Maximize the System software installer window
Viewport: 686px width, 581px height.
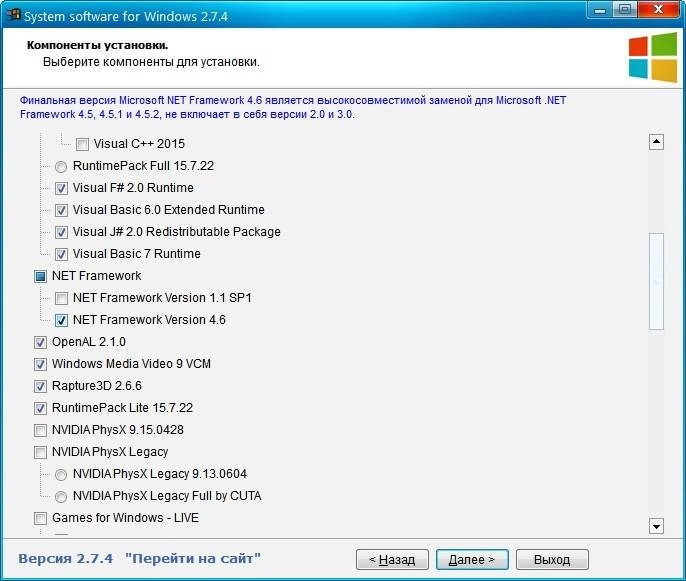pyautogui.click(x=625, y=10)
